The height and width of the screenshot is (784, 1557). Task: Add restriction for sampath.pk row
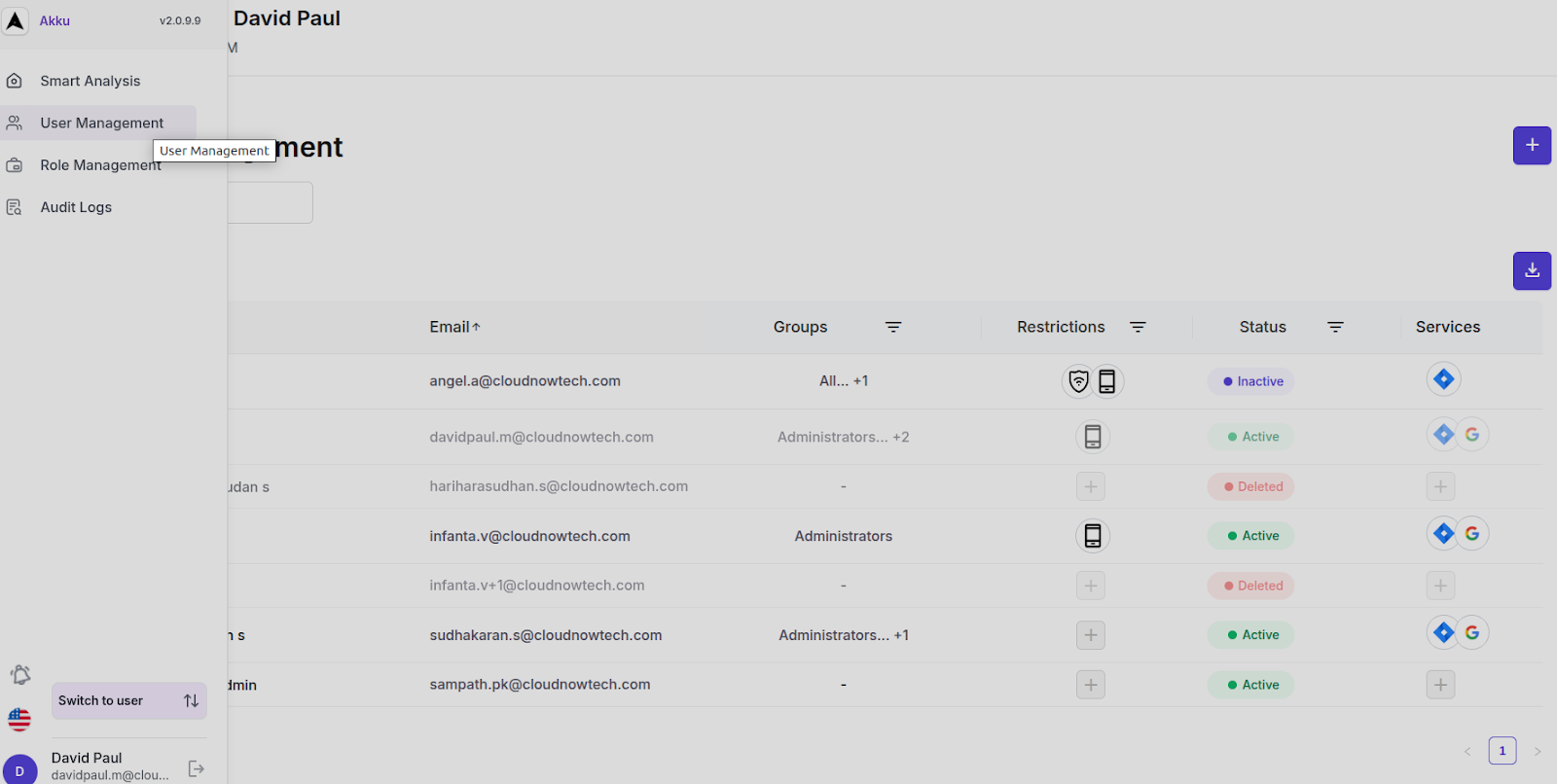[x=1091, y=685]
